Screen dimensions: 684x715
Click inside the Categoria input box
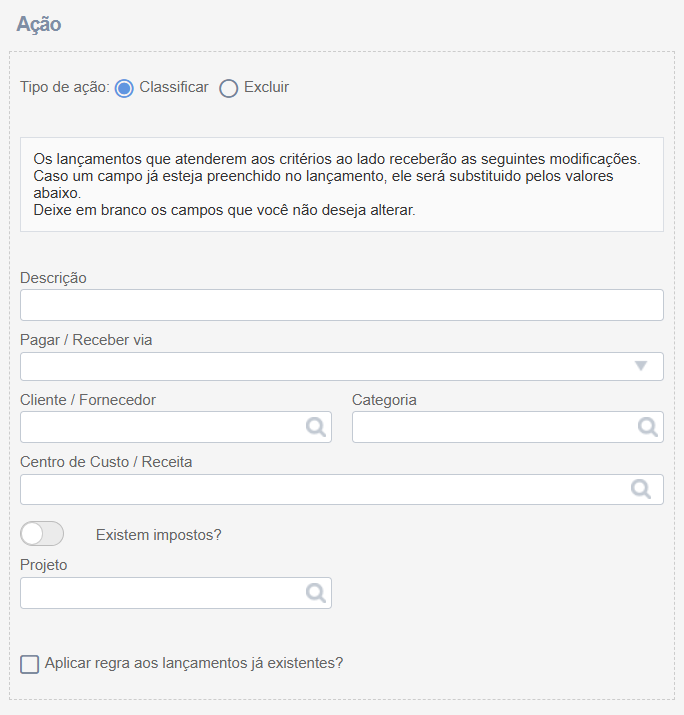point(508,427)
